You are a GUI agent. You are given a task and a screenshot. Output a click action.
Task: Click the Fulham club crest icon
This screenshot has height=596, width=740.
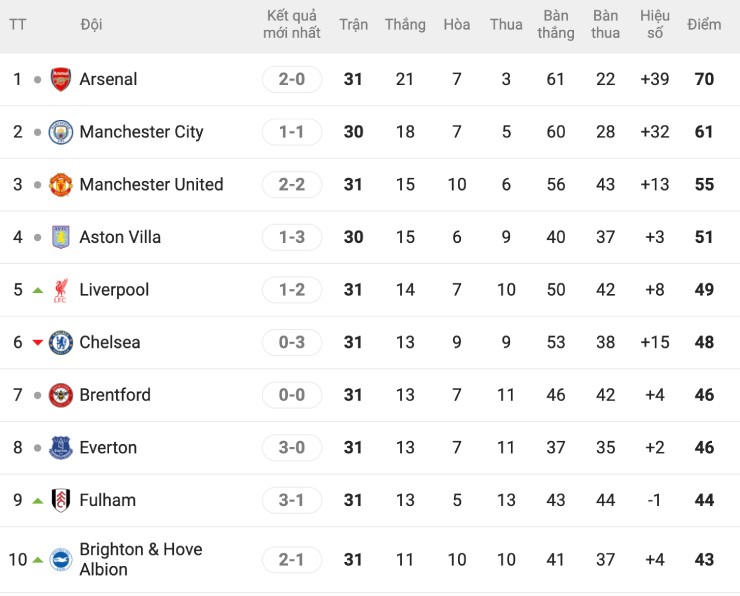61,500
